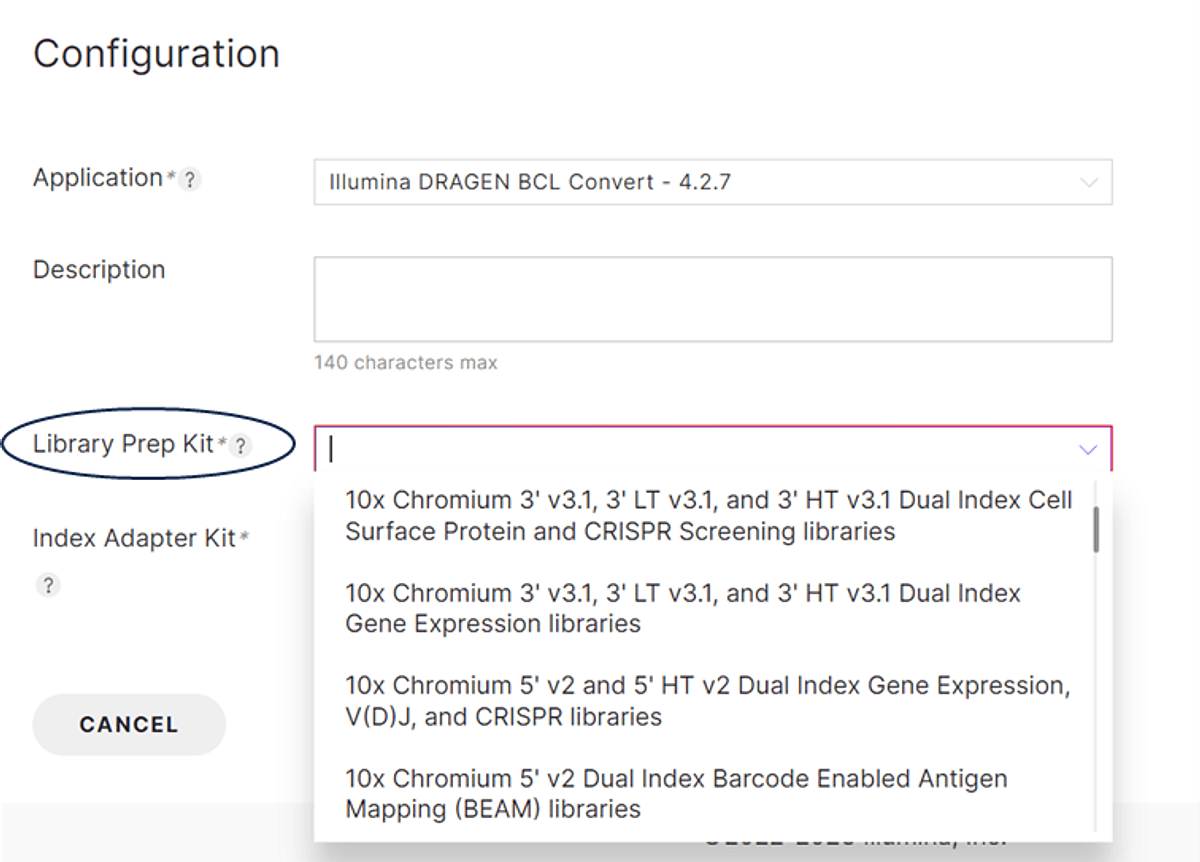The height and width of the screenshot is (862, 1200).
Task: Click the dropdown list scrollbar thumb
Action: [x=1097, y=530]
